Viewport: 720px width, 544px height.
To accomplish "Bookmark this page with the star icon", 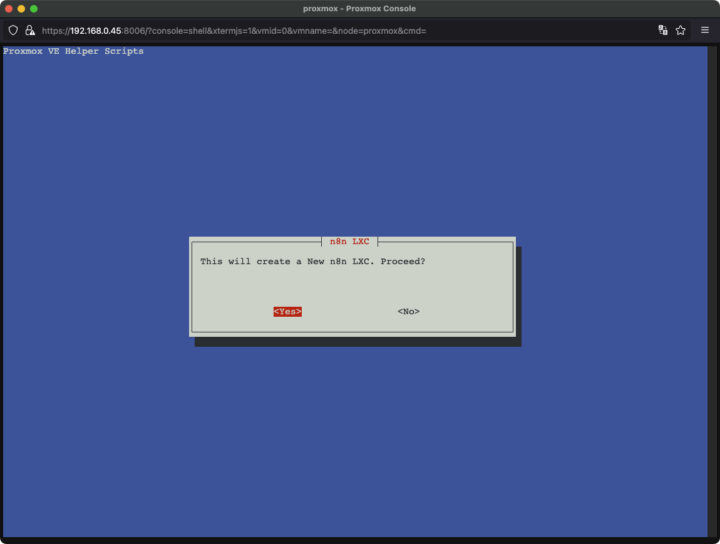I will [x=681, y=30].
